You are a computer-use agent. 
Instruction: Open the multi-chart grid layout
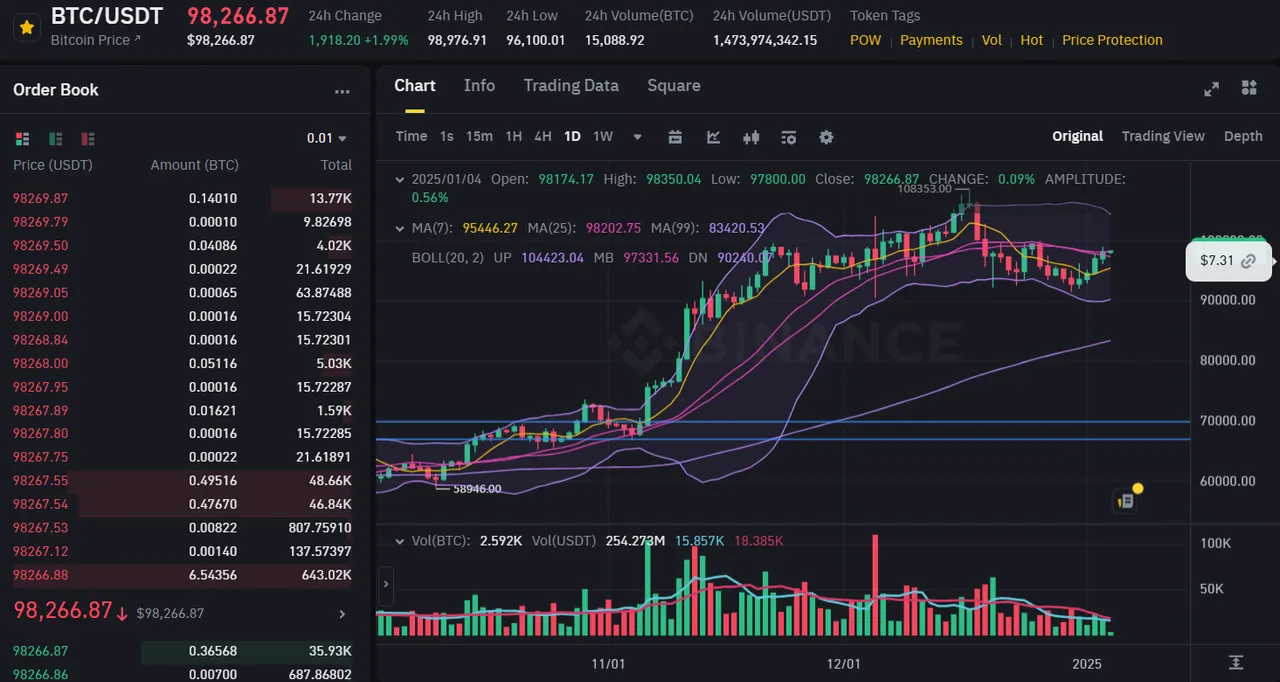point(1248,88)
